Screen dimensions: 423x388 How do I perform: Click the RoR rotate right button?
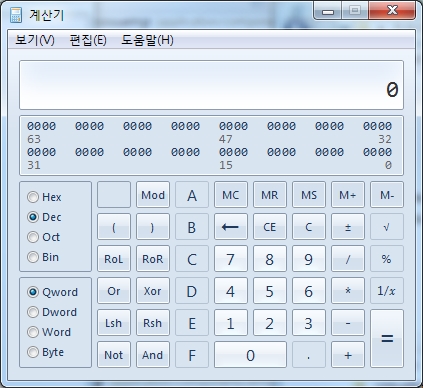pyautogui.click(x=153, y=259)
